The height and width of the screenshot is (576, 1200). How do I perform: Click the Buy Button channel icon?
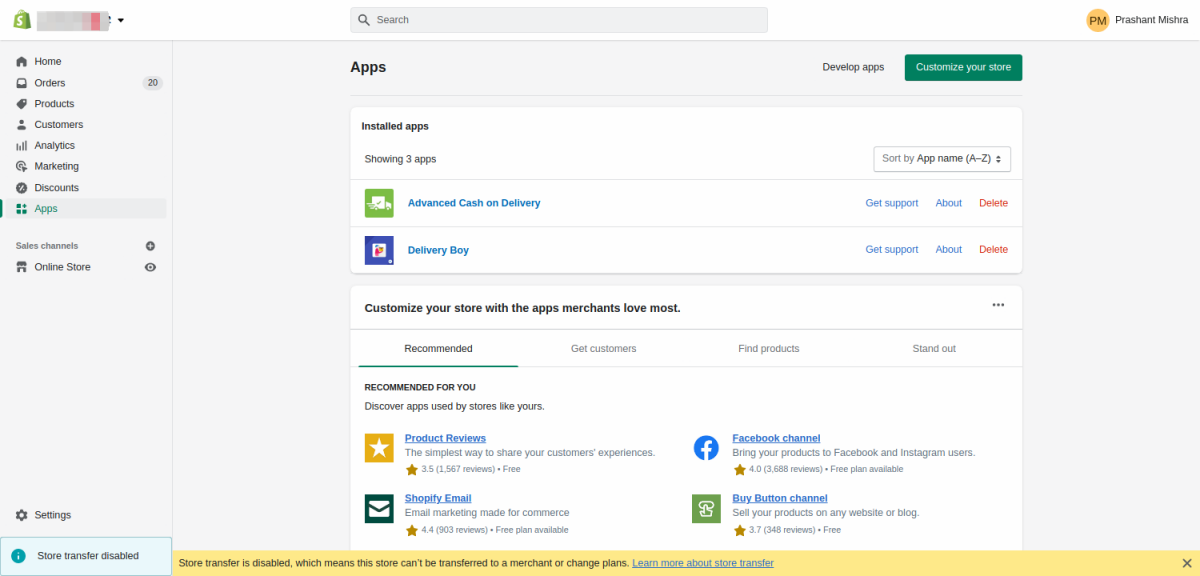click(x=706, y=509)
